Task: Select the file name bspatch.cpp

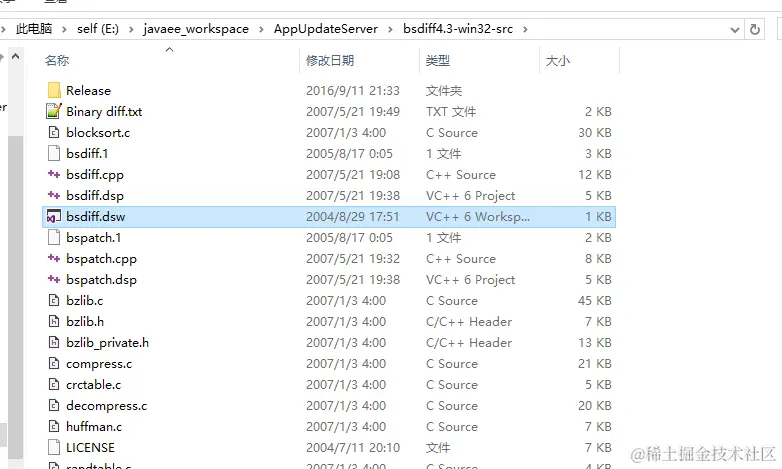Action: 101,259
